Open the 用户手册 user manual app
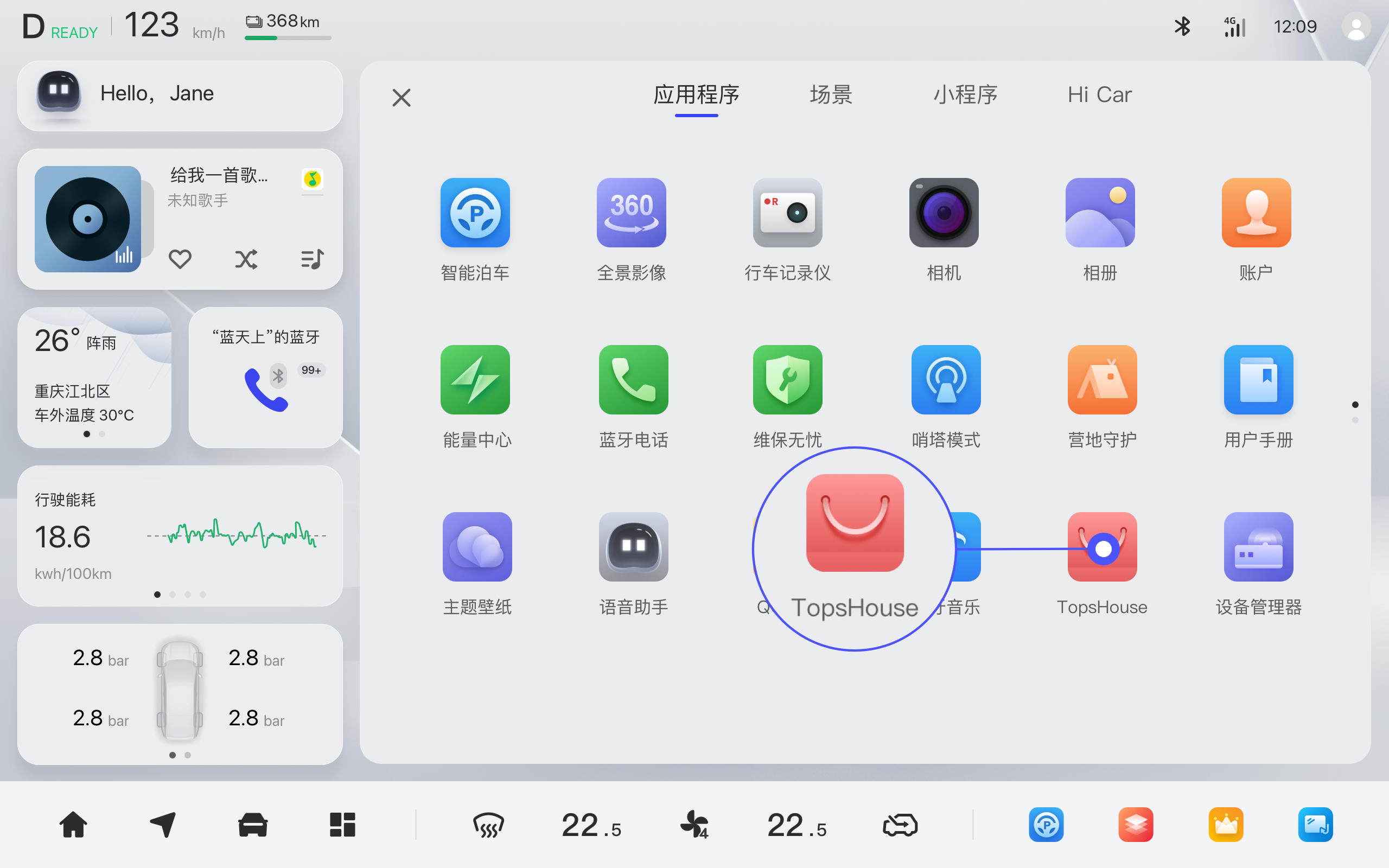Image resolution: width=1389 pixels, height=868 pixels. click(x=1258, y=379)
